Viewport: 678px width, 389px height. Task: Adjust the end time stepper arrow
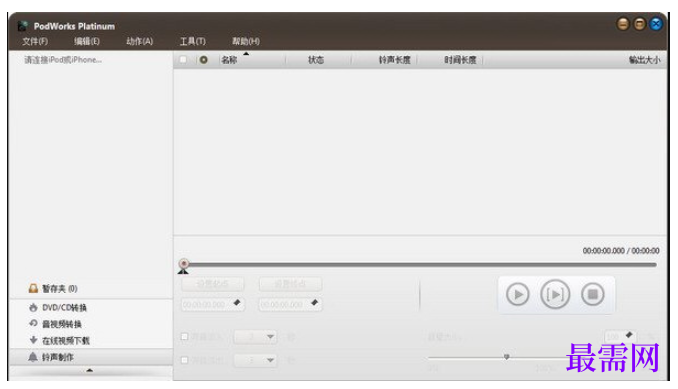315,303
